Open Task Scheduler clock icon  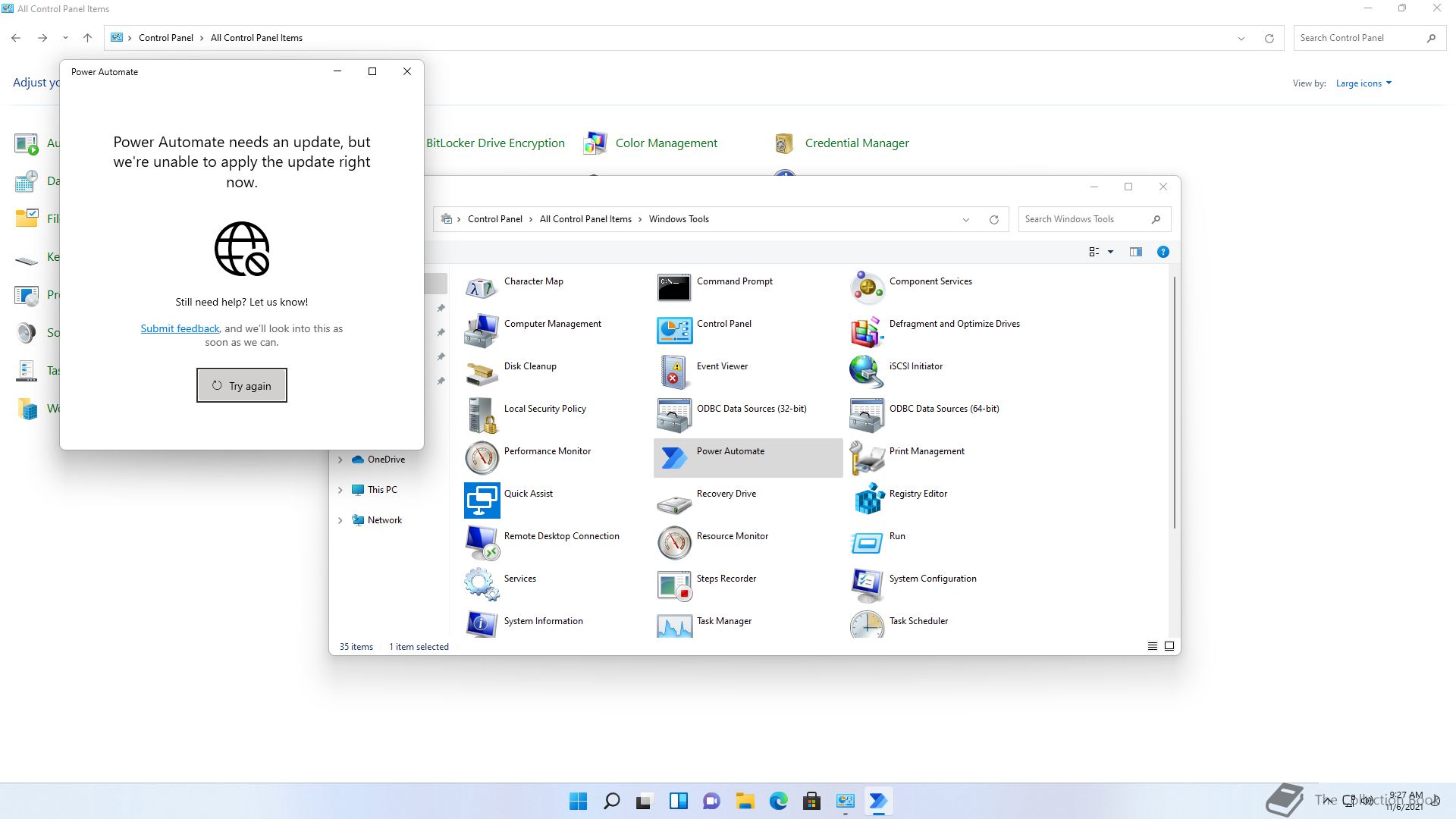(867, 623)
